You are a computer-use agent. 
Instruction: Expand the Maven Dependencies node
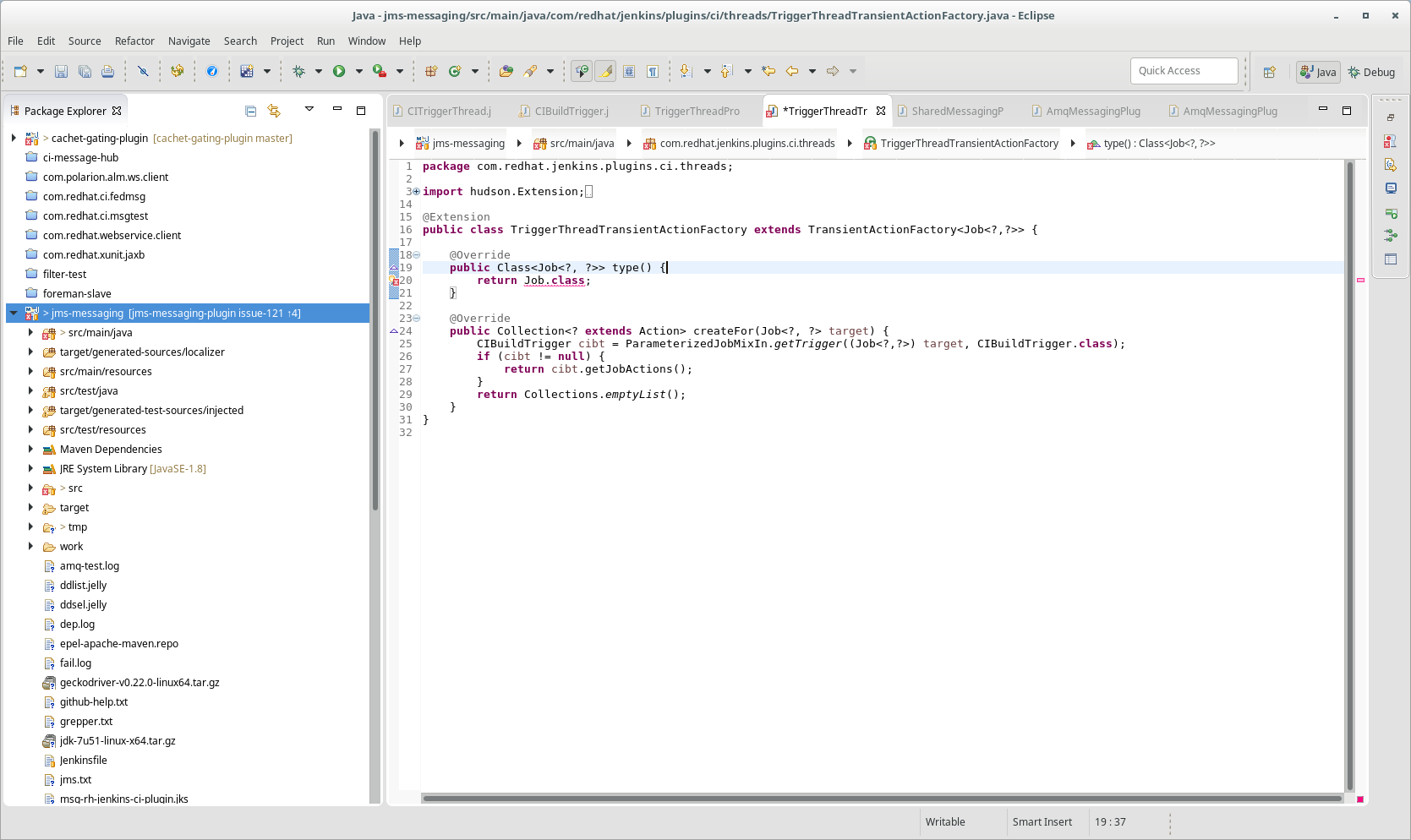point(30,449)
